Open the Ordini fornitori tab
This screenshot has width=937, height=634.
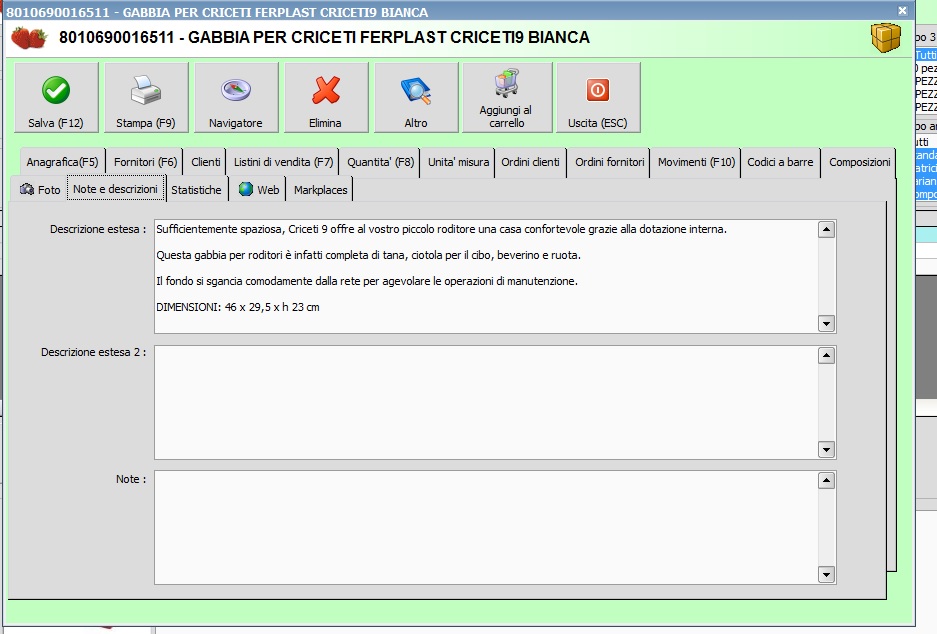(x=610, y=162)
